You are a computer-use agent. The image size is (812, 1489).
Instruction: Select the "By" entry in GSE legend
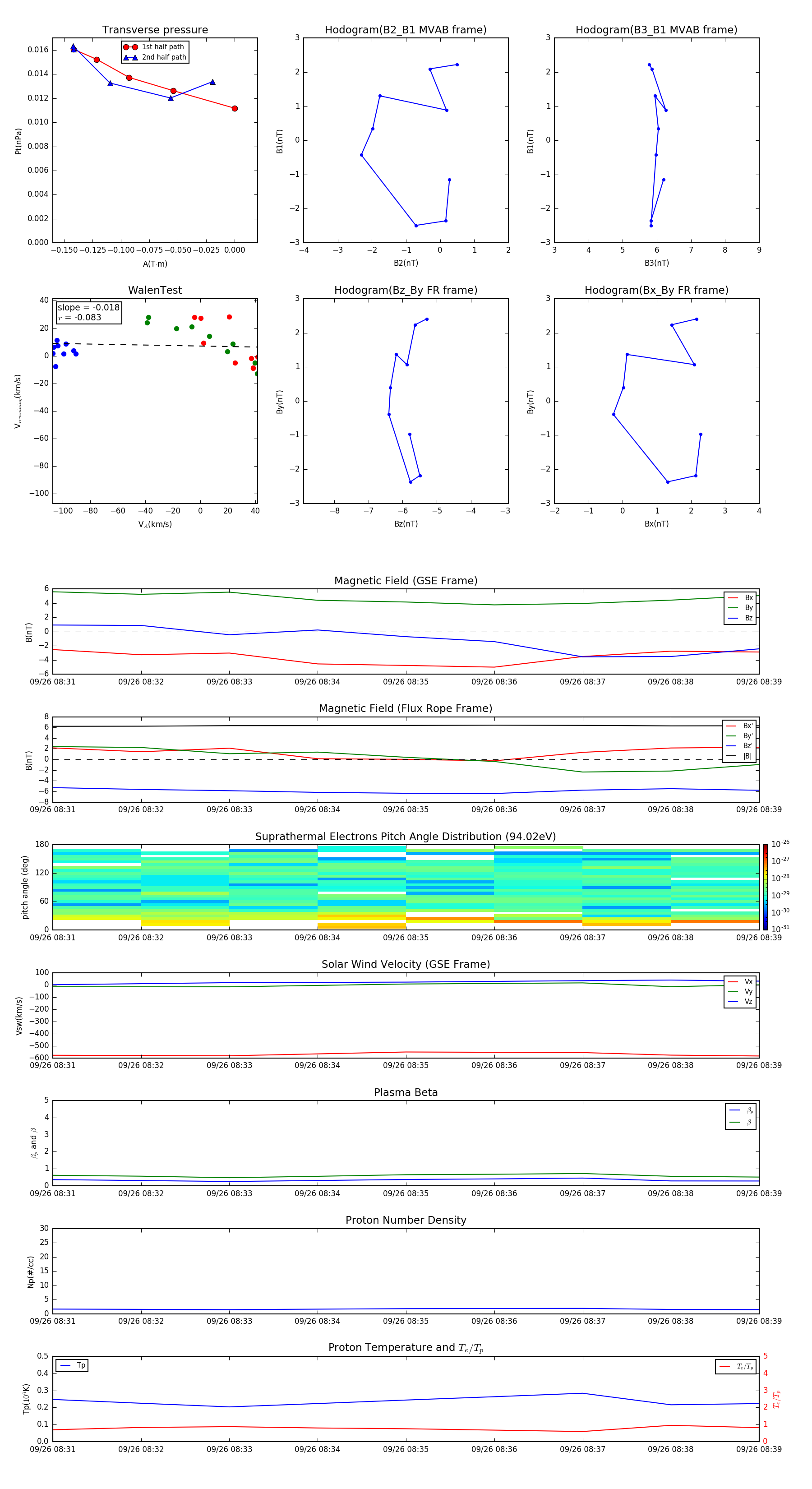click(x=740, y=607)
